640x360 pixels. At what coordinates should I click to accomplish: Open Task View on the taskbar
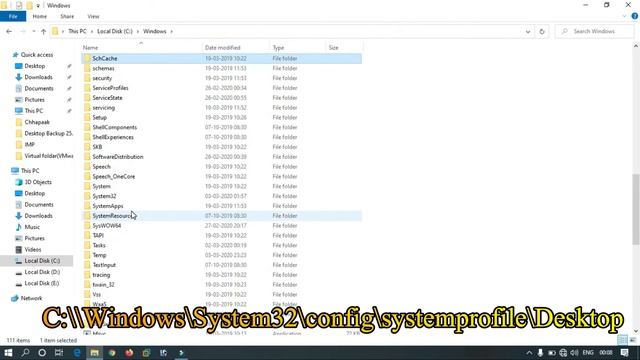tap(59, 353)
